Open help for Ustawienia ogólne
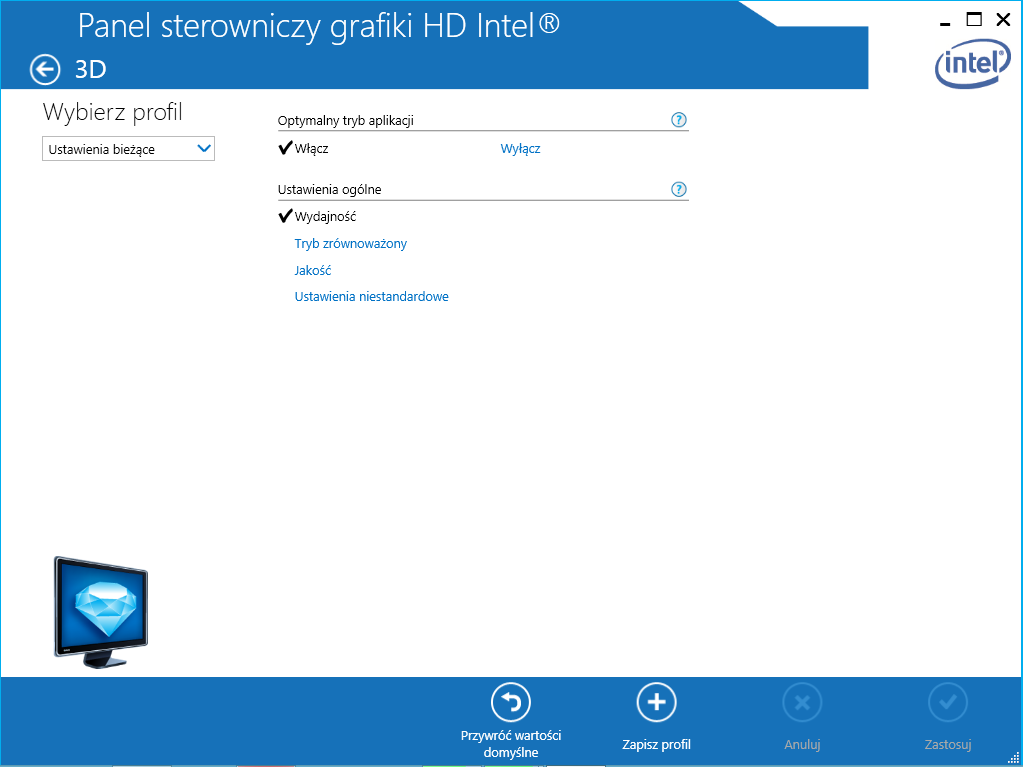The width and height of the screenshot is (1023, 767). click(679, 190)
